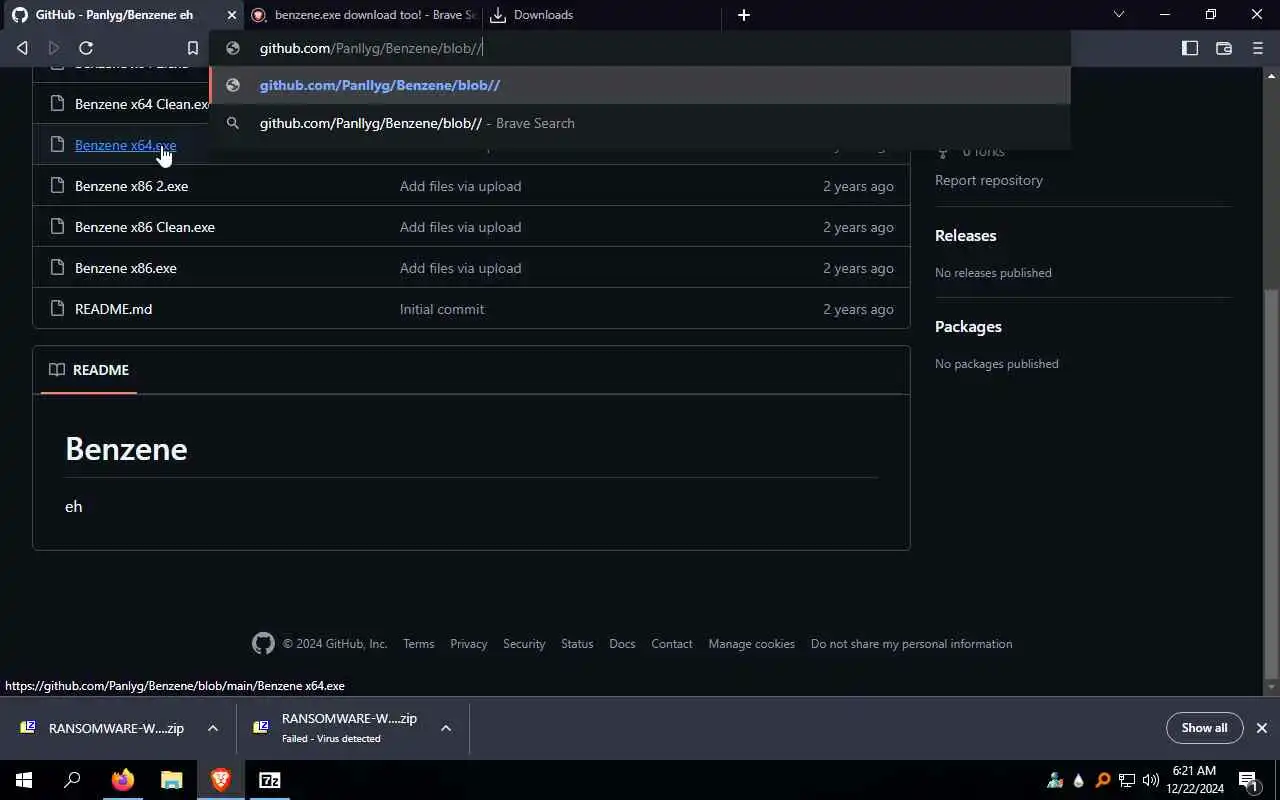Expand options chevron for failed virus-detected download
The height and width of the screenshot is (800, 1280).
[446, 728]
